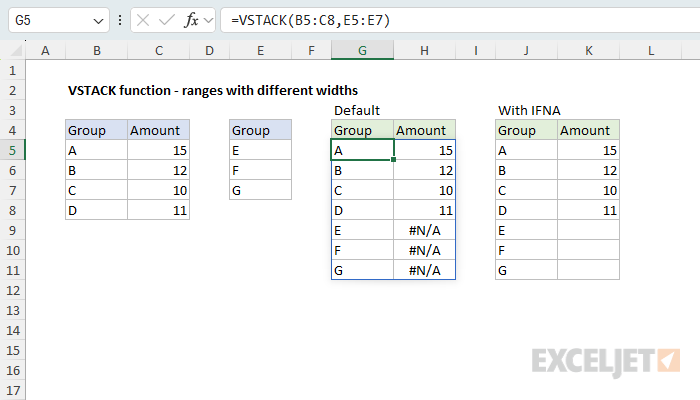Select empty cell K9 beside 'E'

[588, 230]
